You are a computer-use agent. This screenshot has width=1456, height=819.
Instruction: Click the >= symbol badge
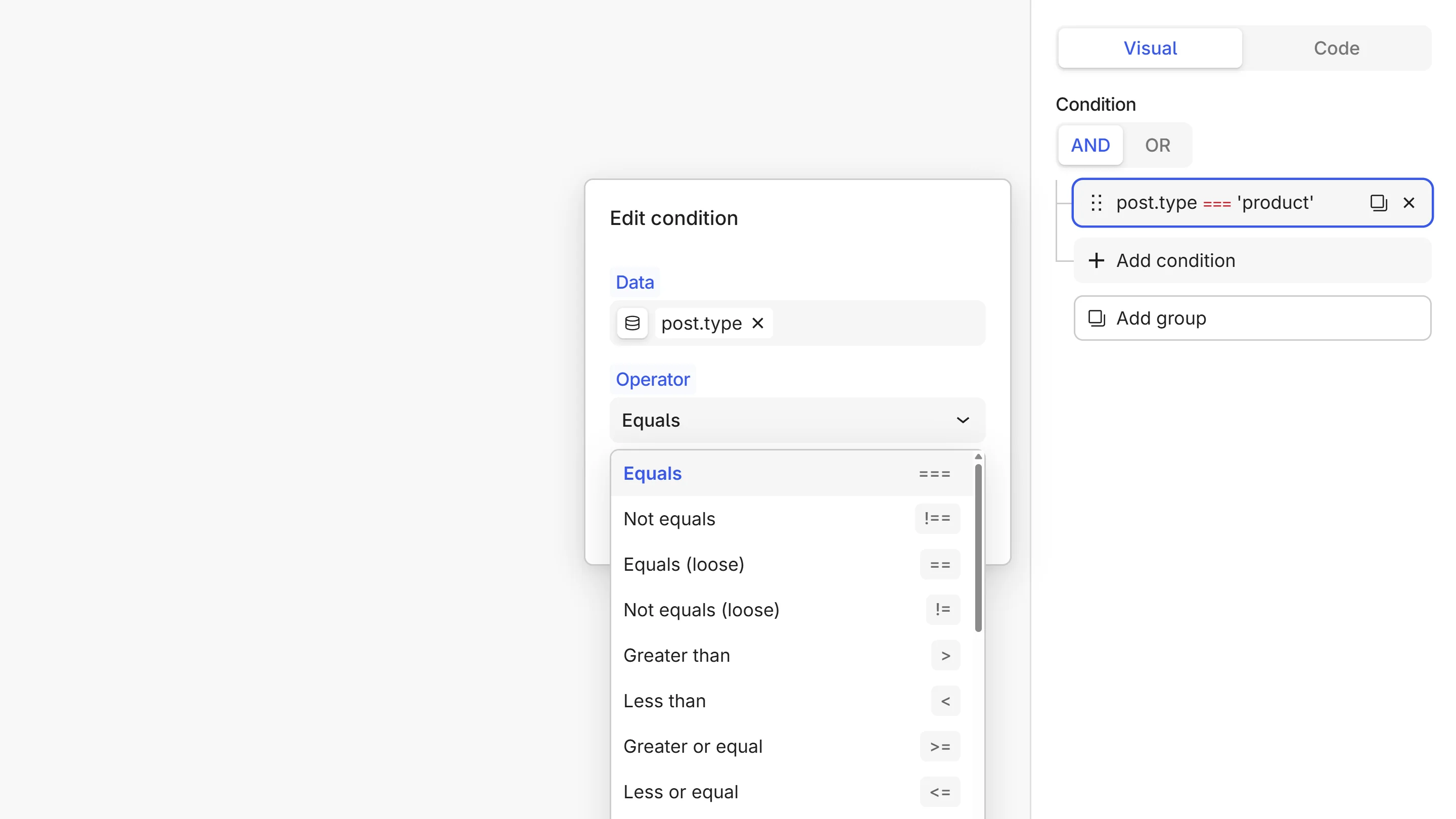[x=940, y=746]
